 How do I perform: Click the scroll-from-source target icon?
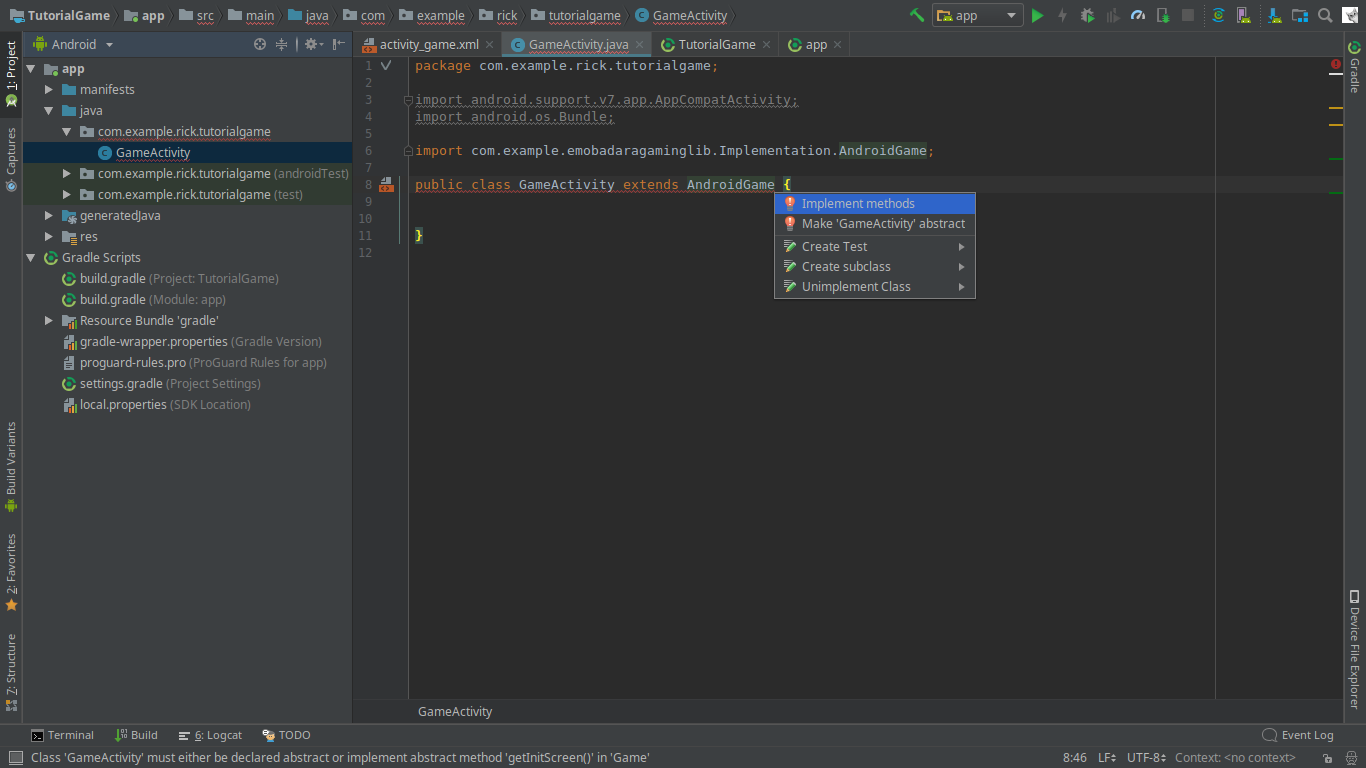pos(260,44)
